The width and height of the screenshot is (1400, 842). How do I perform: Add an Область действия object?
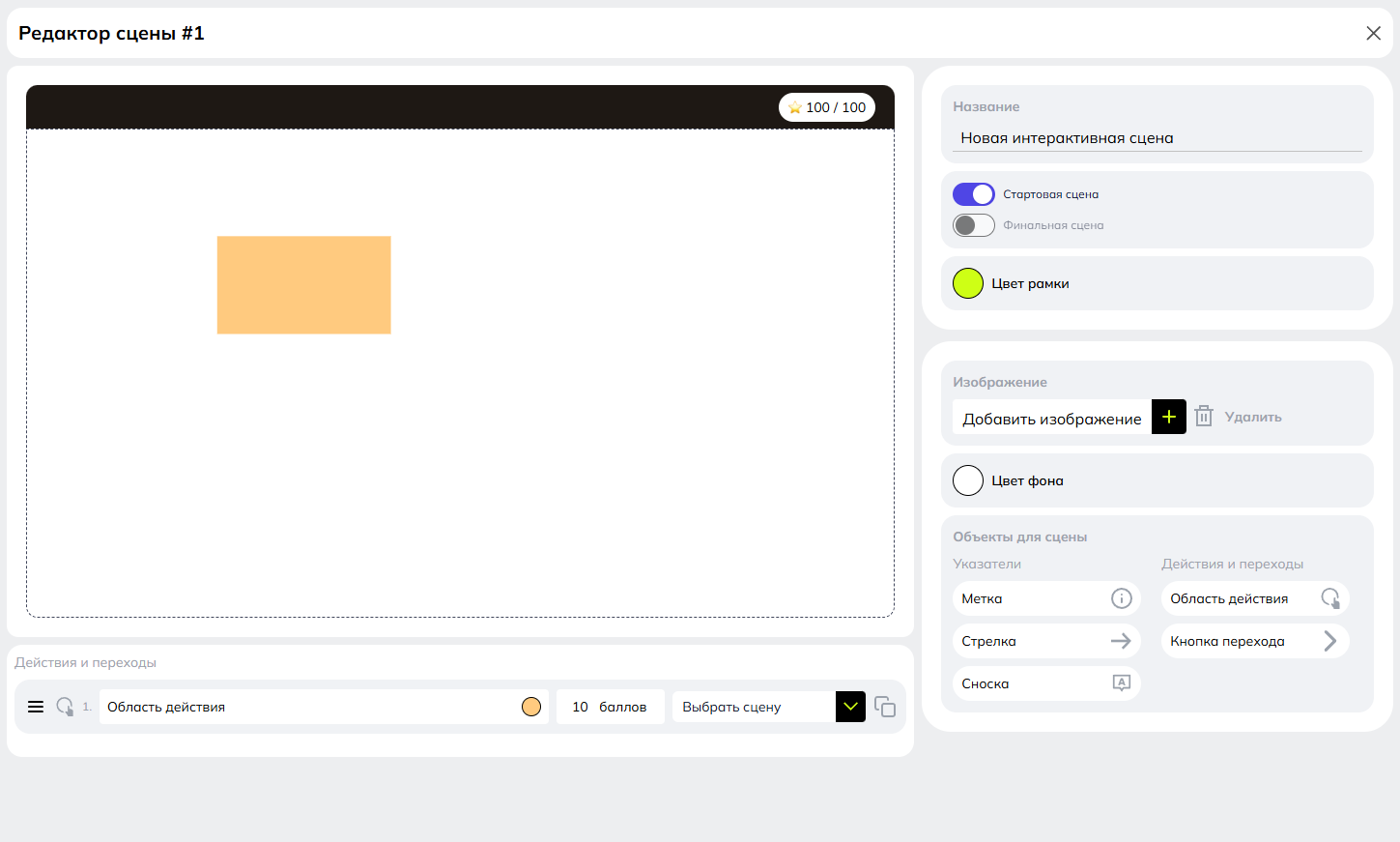tap(1254, 598)
